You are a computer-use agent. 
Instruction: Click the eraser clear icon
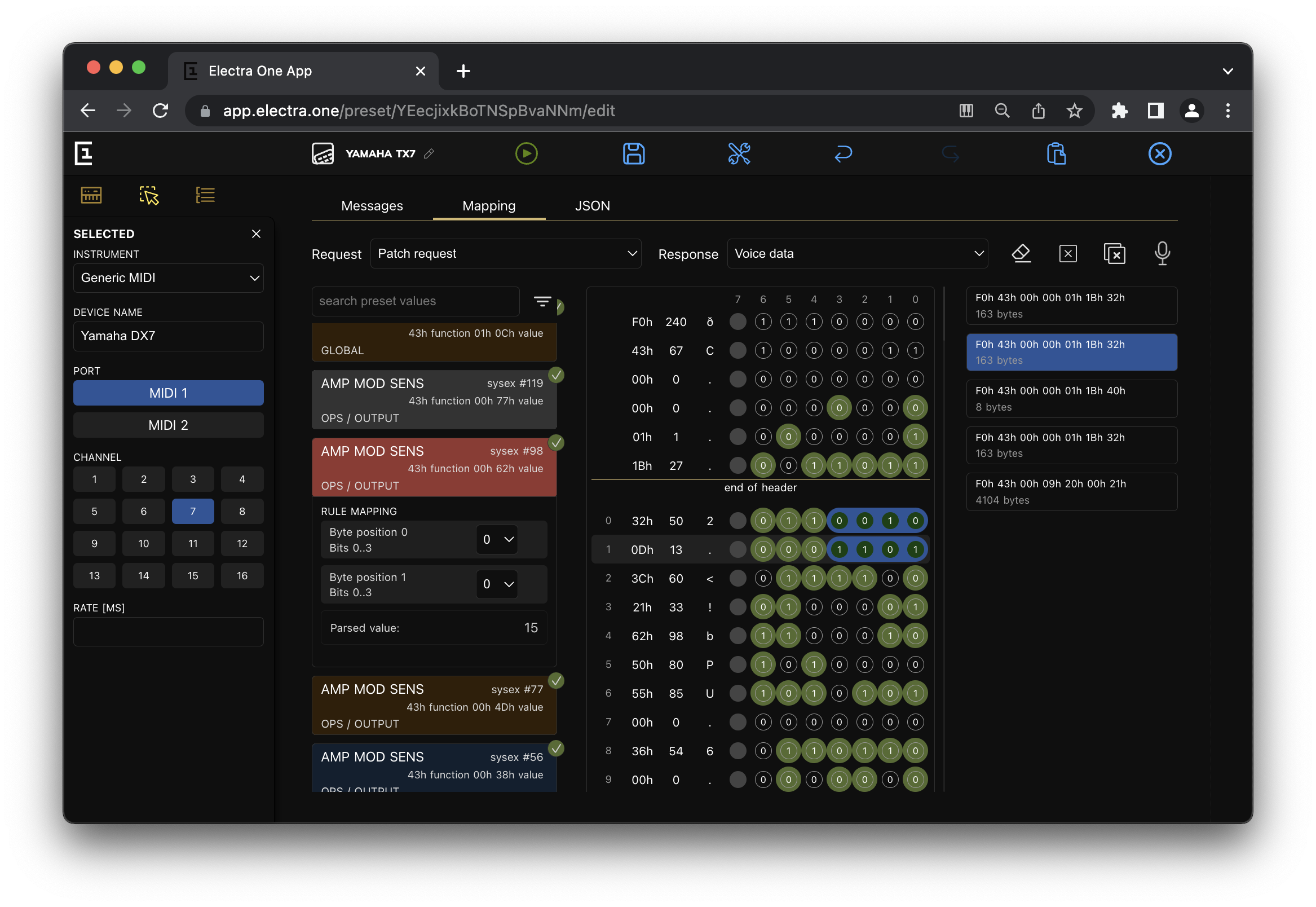(1021, 253)
